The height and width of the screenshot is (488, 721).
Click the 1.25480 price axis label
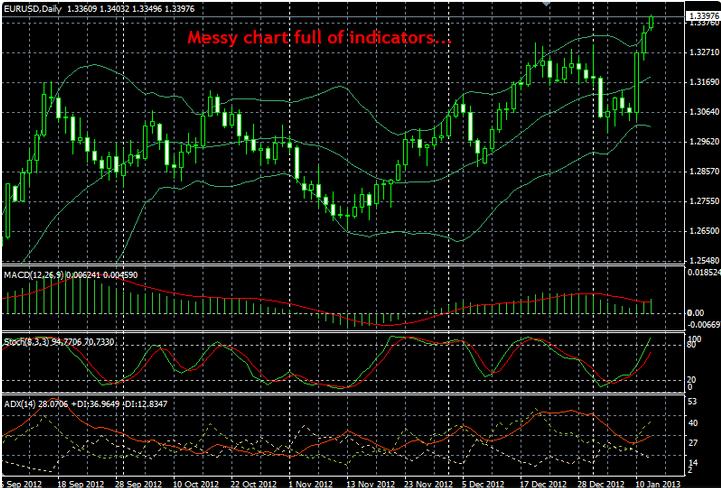click(x=704, y=260)
